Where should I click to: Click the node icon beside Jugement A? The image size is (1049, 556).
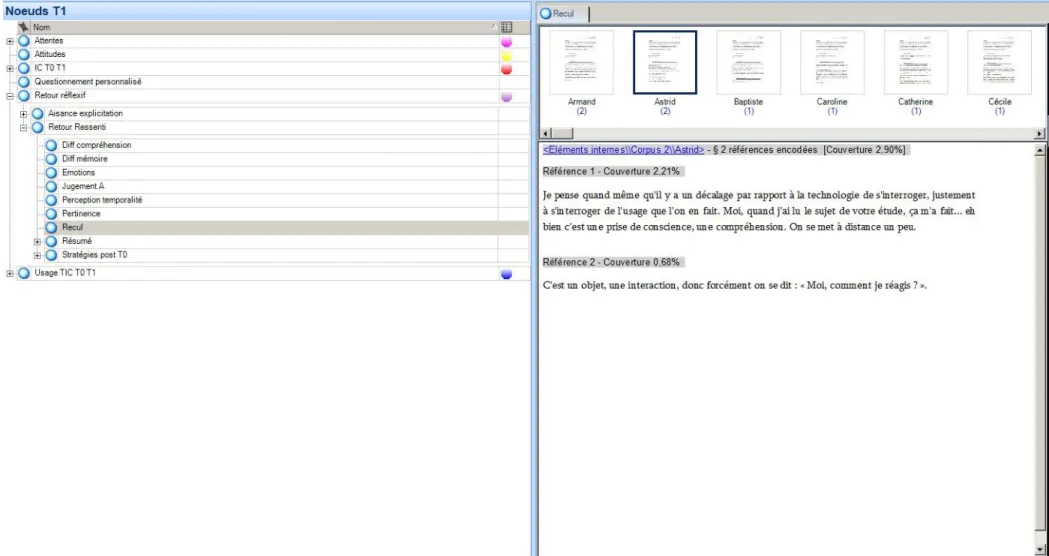point(51,187)
